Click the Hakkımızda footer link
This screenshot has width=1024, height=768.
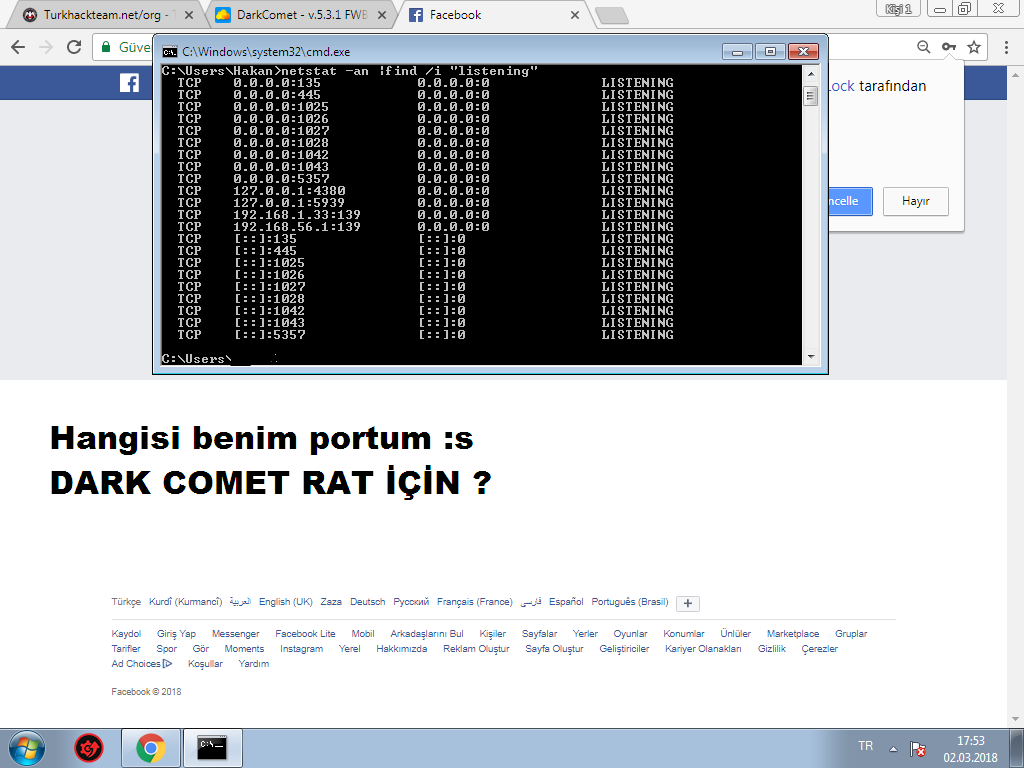pos(402,649)
